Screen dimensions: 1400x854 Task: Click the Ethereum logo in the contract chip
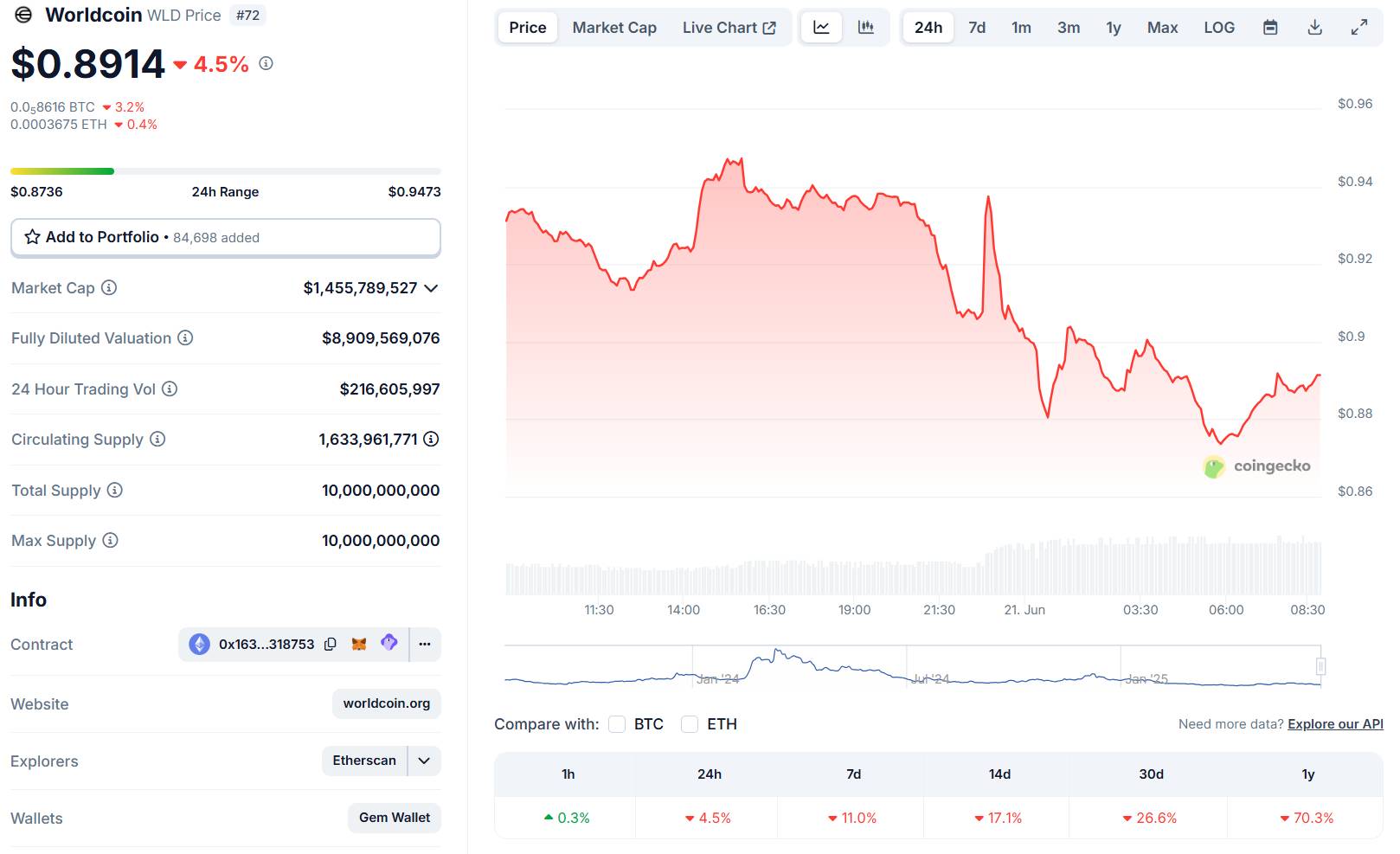pyautogui.click(x=200, y=644)
